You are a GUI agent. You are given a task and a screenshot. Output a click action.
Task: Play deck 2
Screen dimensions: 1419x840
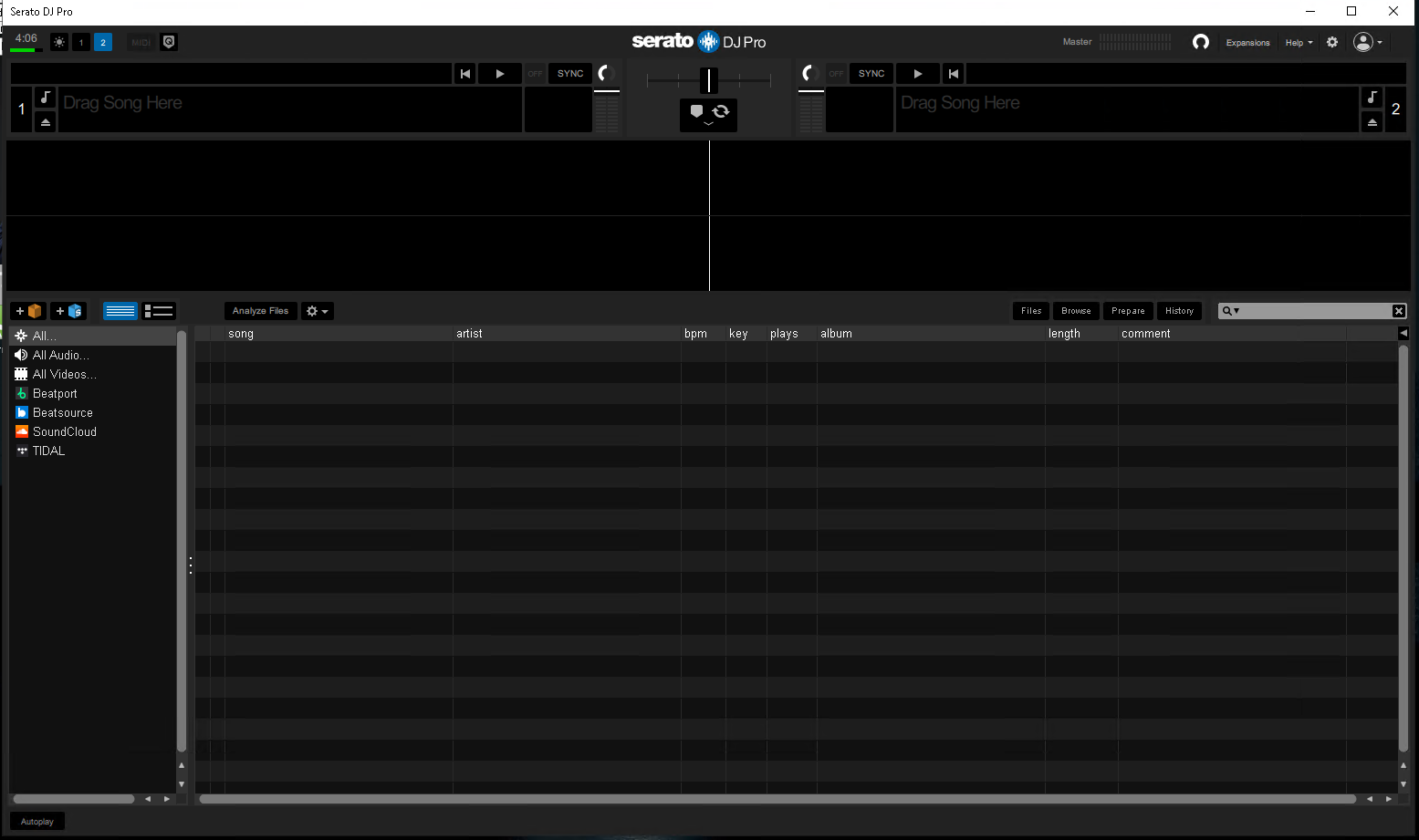click(918, 74)
